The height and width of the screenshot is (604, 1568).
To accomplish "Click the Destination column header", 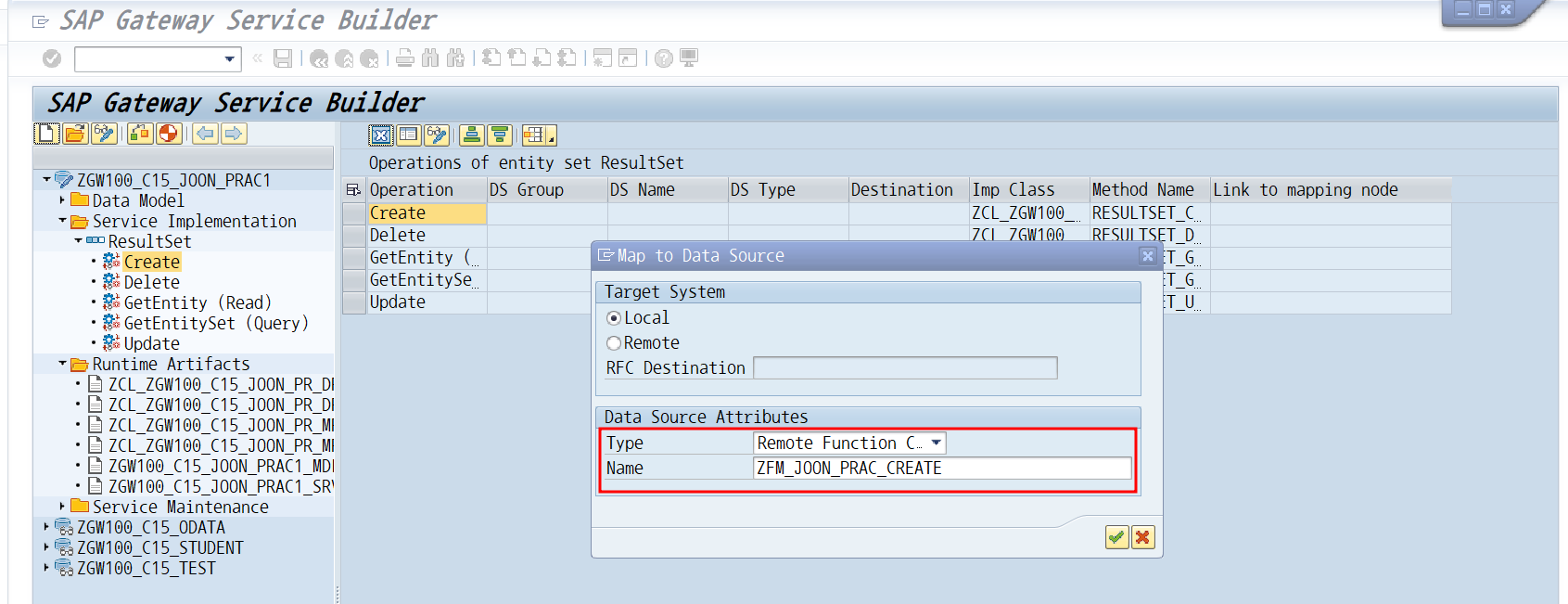I will pyautogui.click(x=909, y=189).
